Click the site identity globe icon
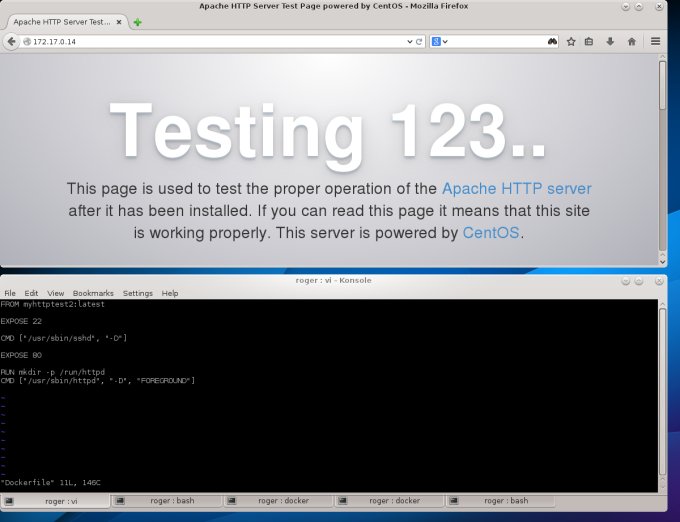Image resolution: width=680 pixels, height=522 pixels. (x=27, y=42)
